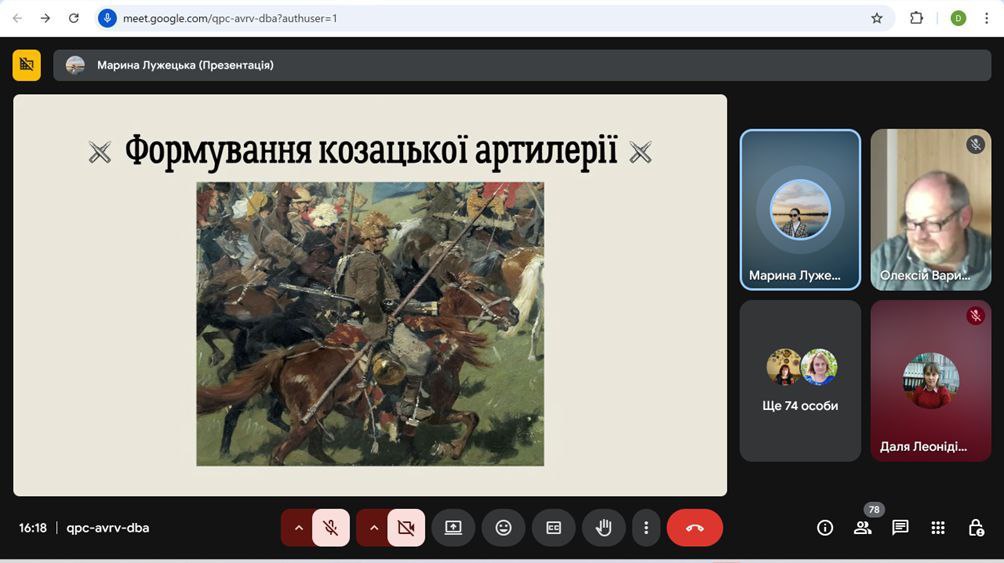The image size is (1004, 563).
Task: Toggle closed captions
Action: tap(553, 528)
